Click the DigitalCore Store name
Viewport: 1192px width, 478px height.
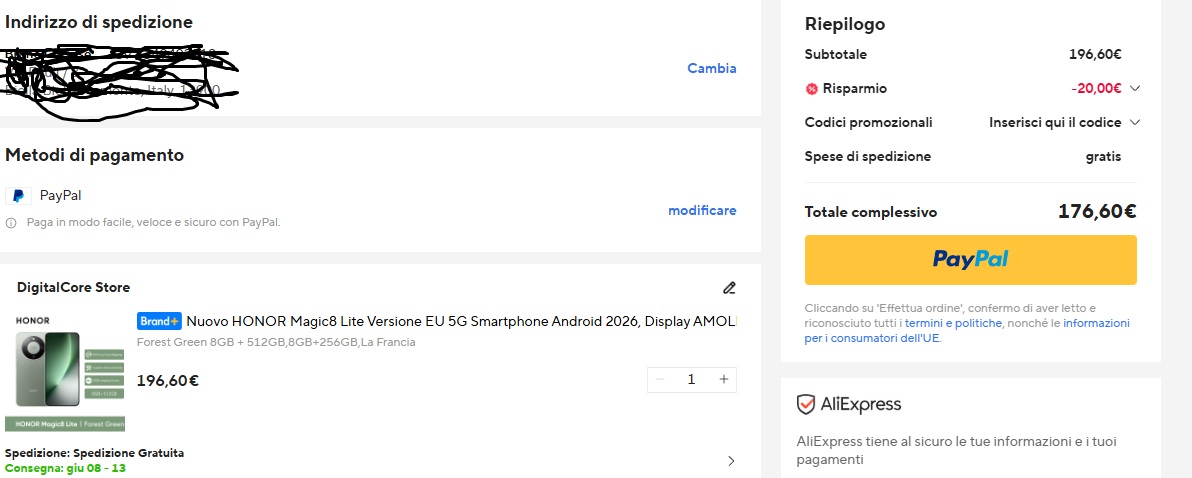74,287
